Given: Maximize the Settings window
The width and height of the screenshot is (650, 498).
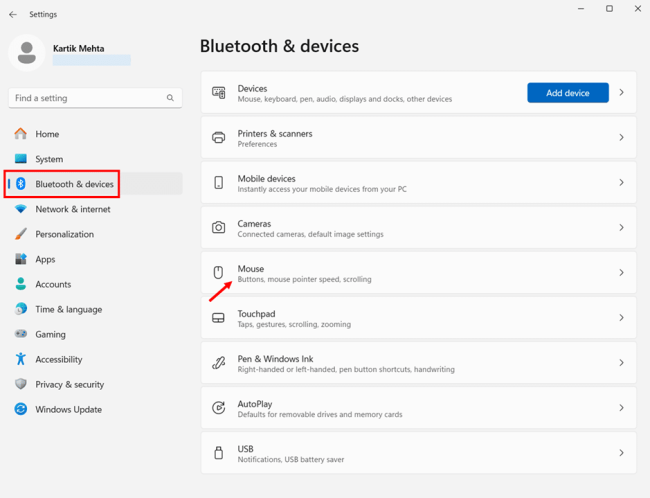Looking at the screenshot, I should click(x=609, y=9).
